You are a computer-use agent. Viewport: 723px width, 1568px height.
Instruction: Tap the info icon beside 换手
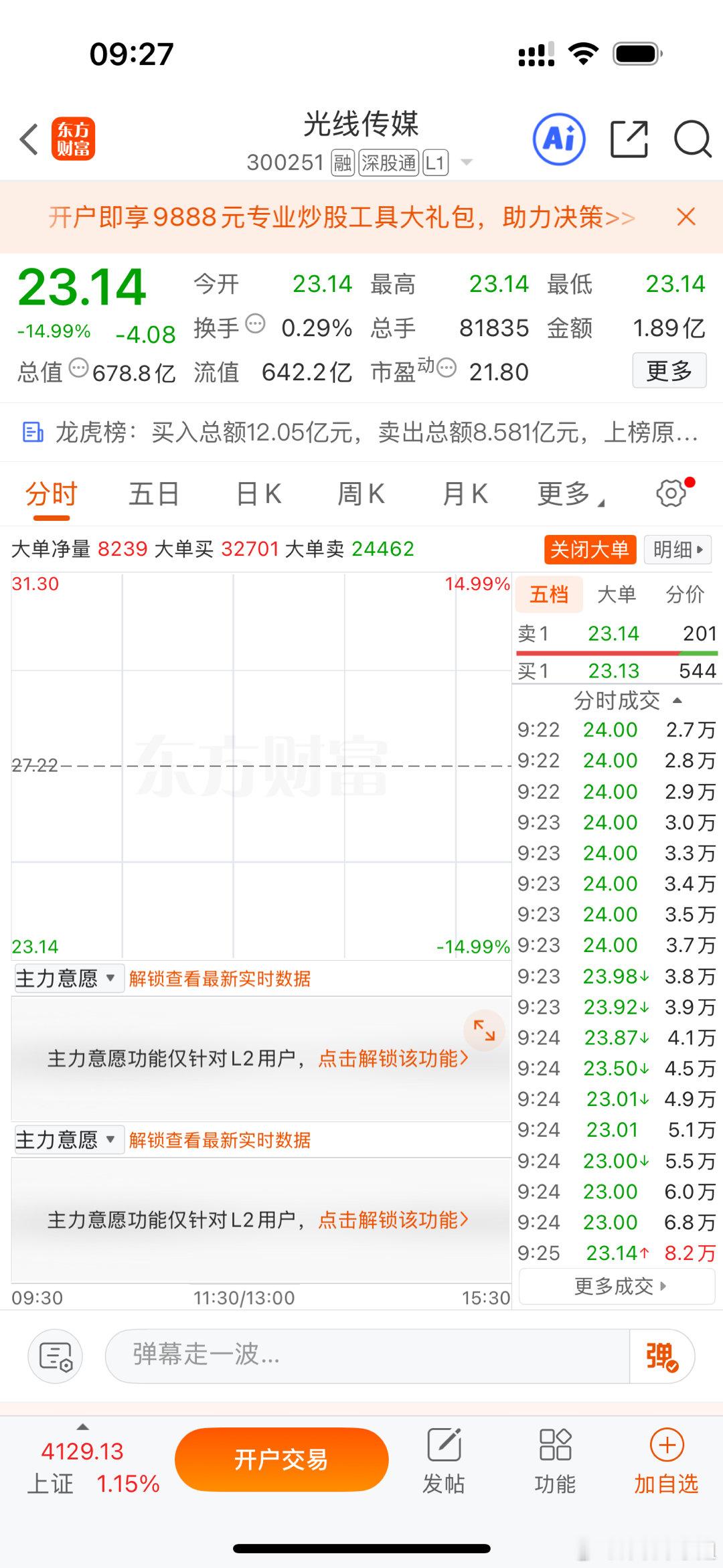point(256,324)
